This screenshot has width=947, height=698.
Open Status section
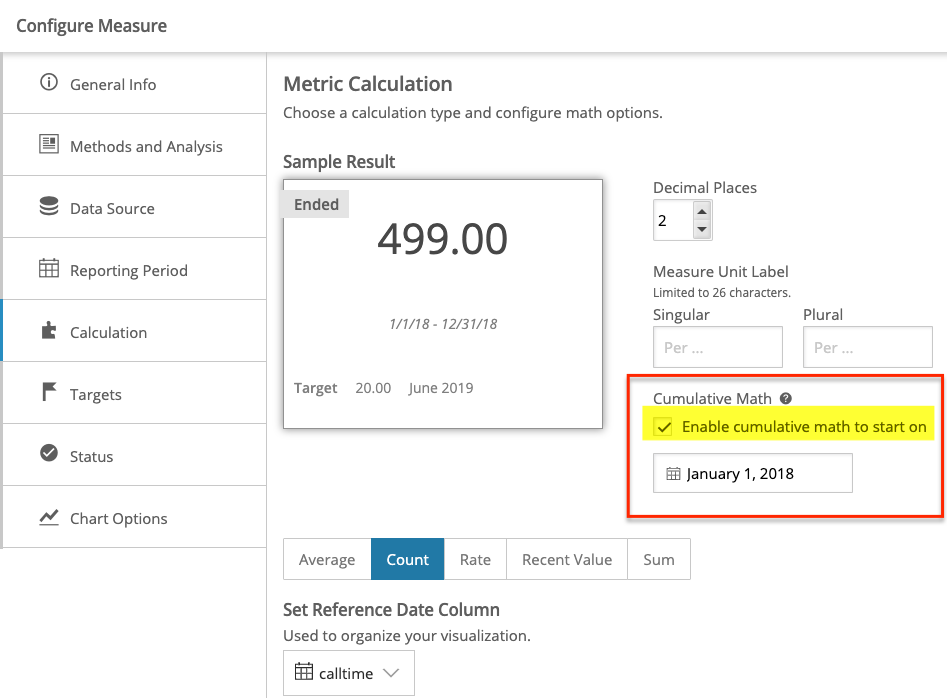[135, 455]
